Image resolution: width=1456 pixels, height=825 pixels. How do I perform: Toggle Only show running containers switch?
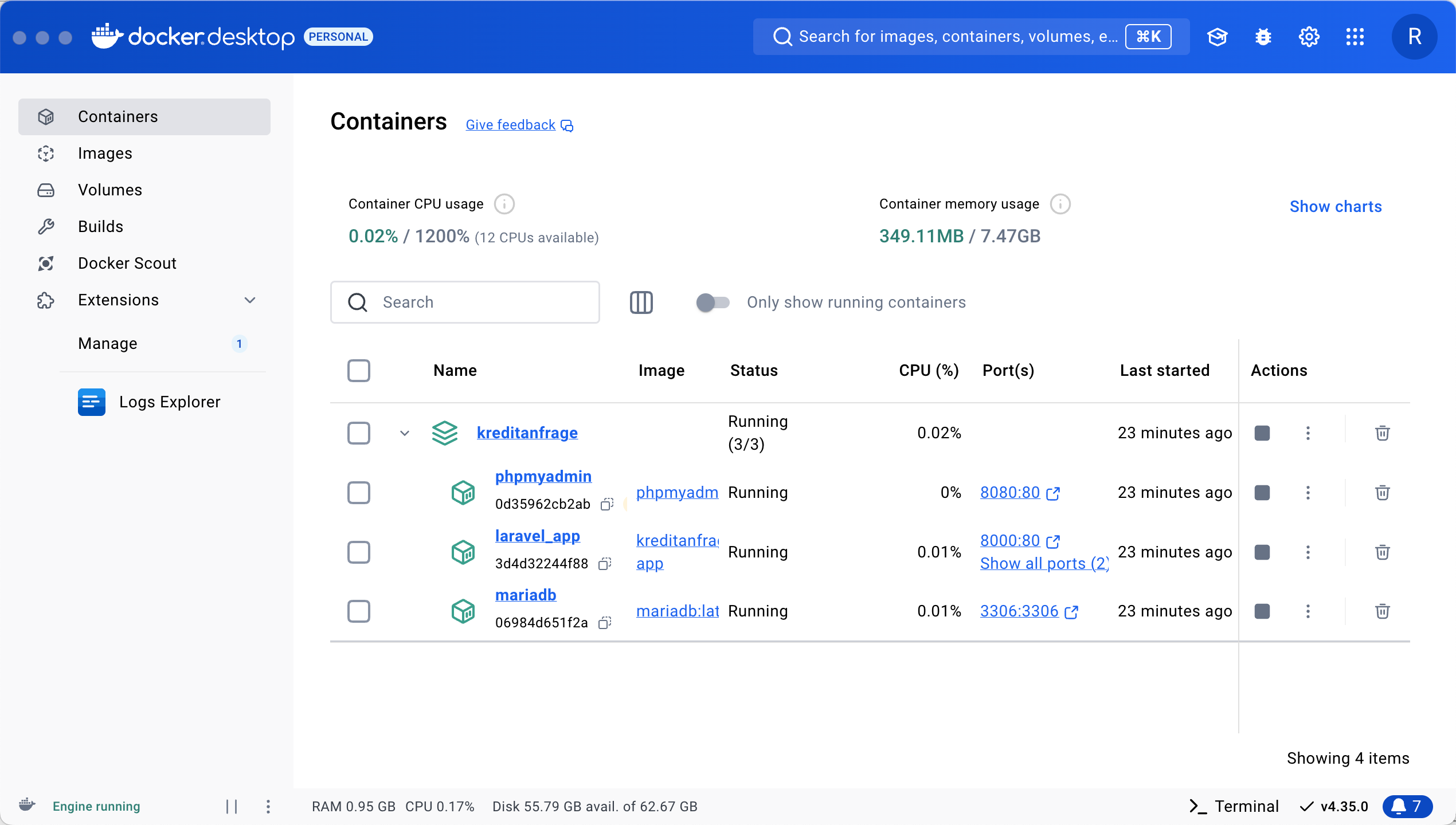tap(713, 302)
